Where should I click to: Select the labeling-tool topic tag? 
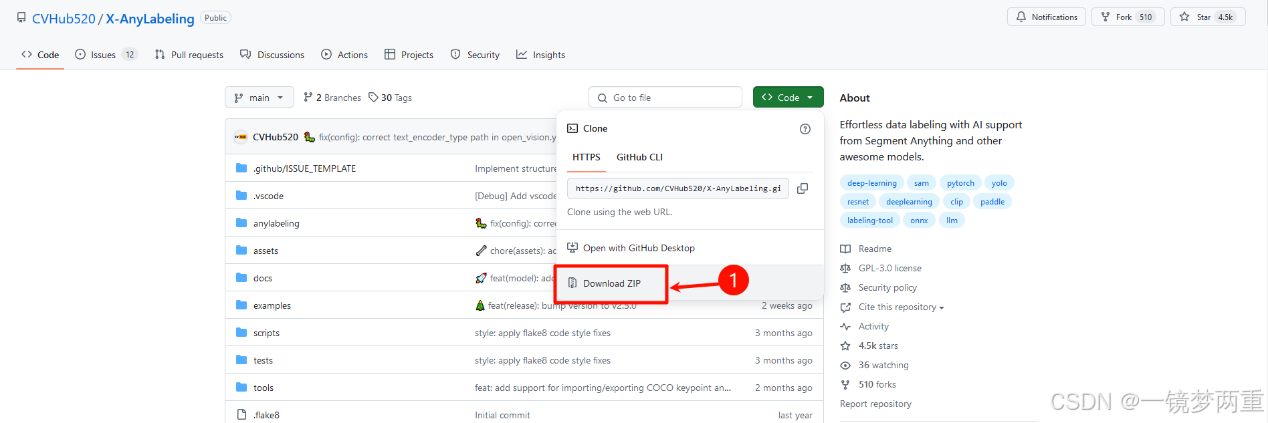tap(870, 220)
